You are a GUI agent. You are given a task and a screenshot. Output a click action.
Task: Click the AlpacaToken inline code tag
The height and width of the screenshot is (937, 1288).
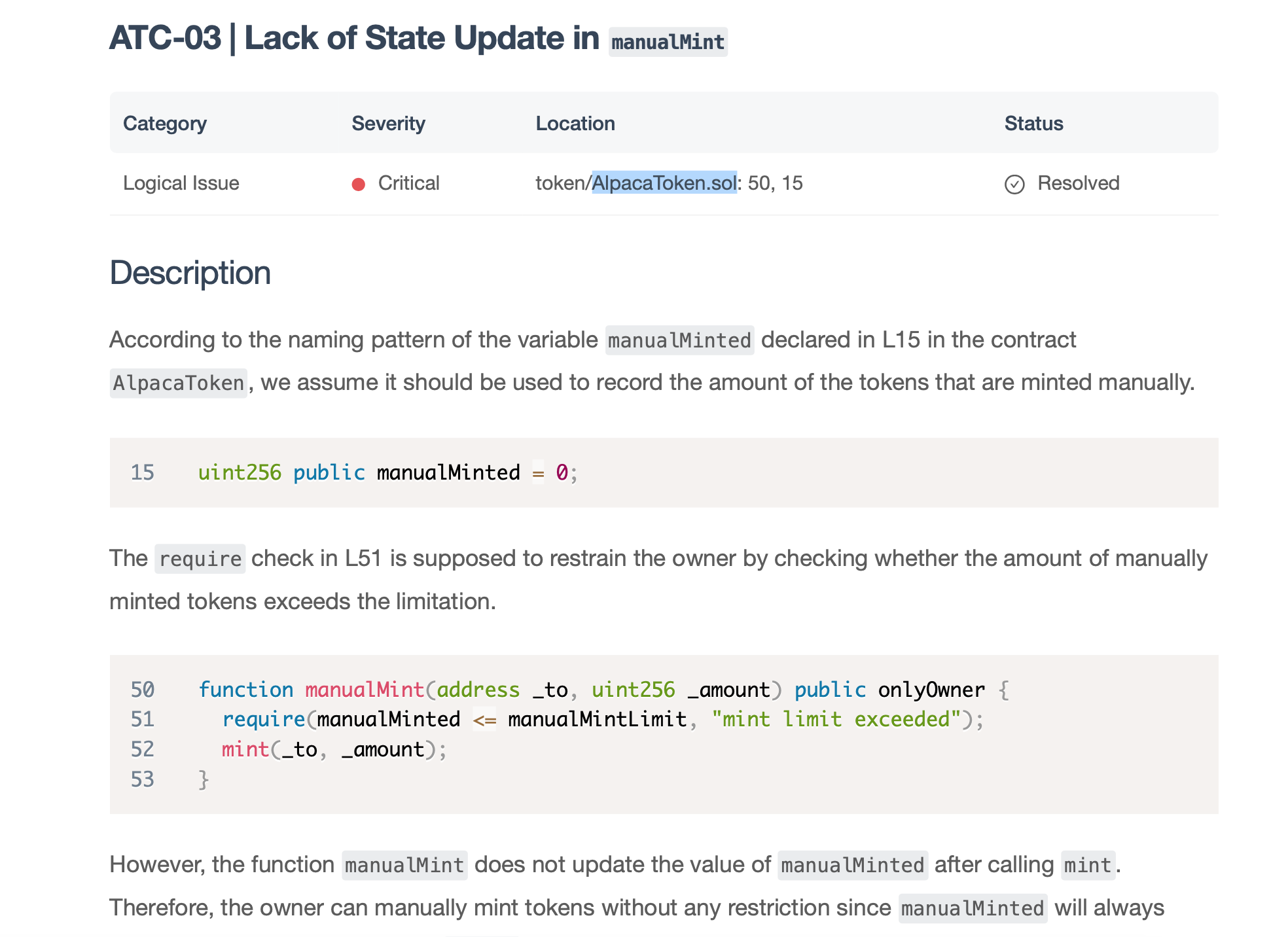(178, 383)
